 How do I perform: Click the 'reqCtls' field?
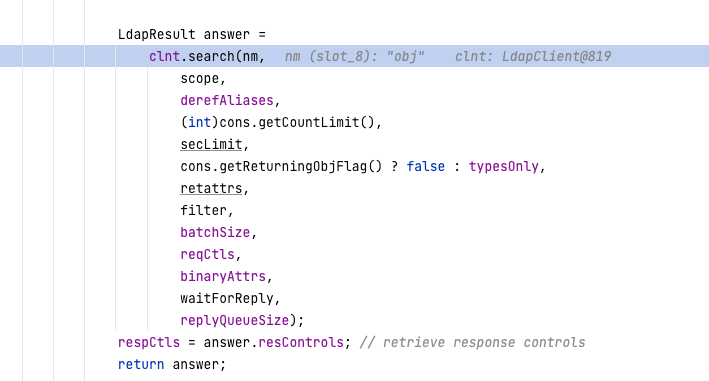coord(208,254)
